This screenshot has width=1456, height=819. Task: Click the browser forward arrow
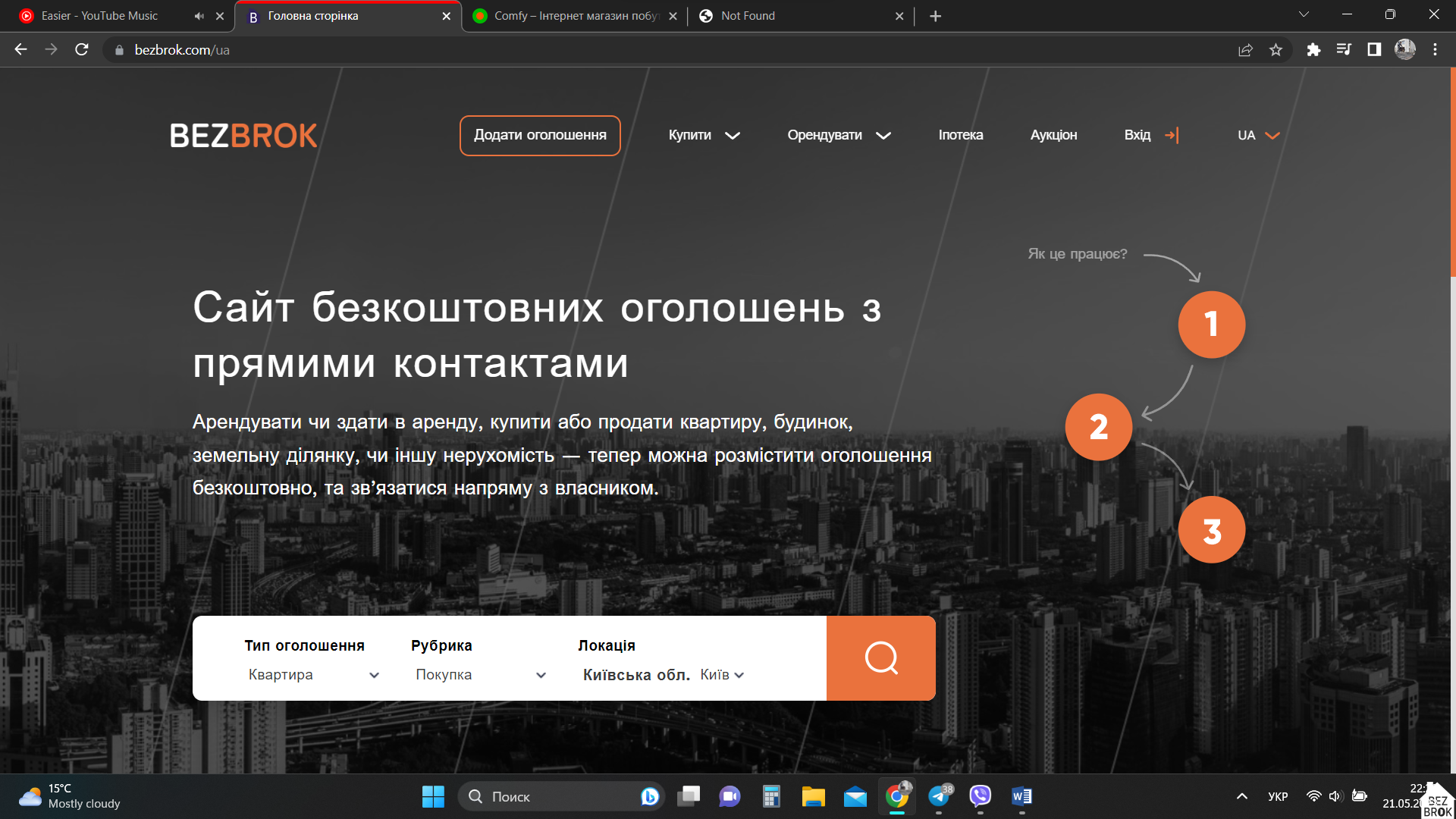(51, 49)
